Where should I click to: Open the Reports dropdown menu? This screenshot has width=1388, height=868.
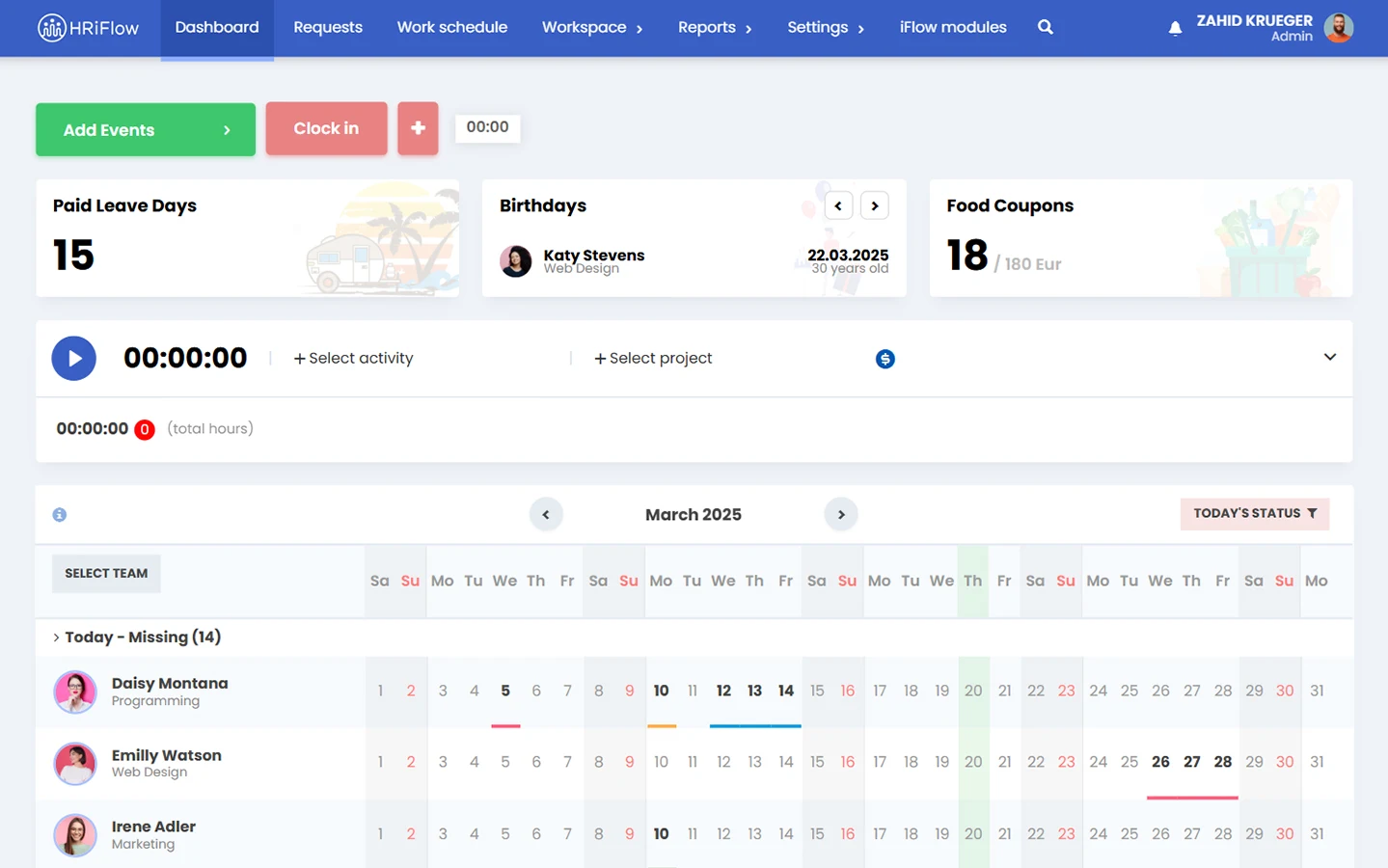coord(714,28)
